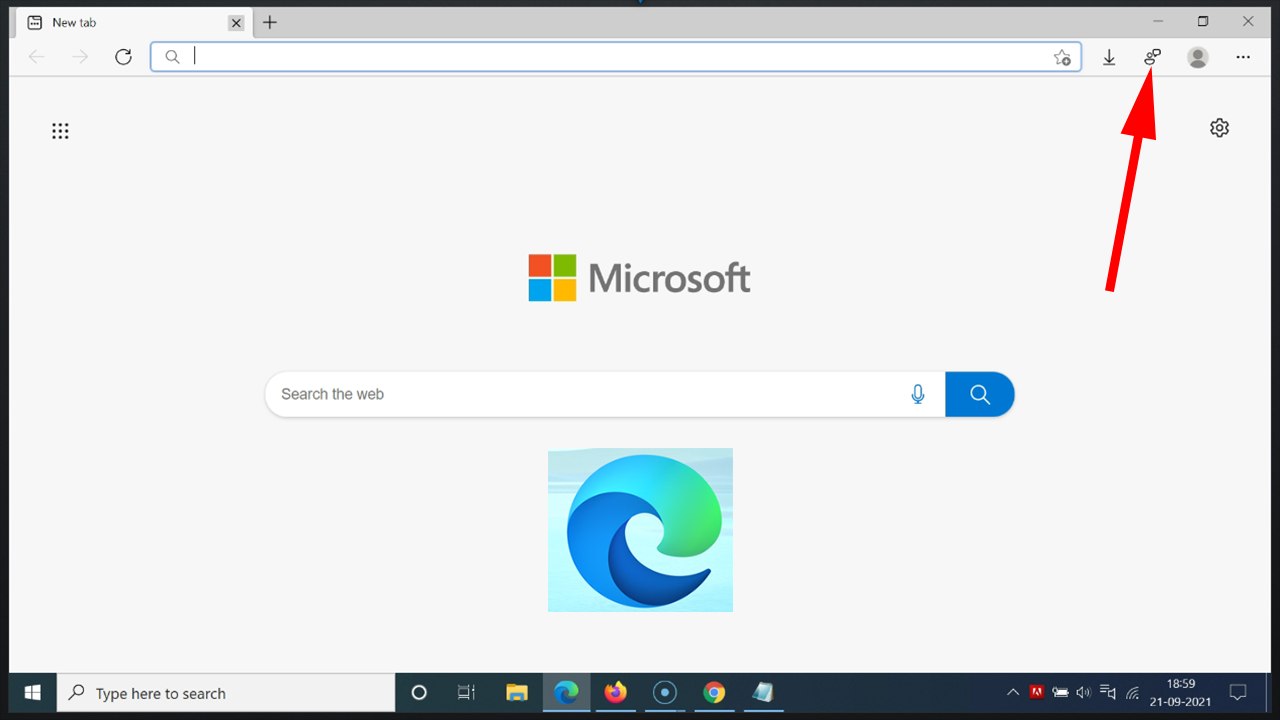Open Task View in taskbar
Image resolution: width=1280 pixels, height=720 pixels.
[466, 692]
